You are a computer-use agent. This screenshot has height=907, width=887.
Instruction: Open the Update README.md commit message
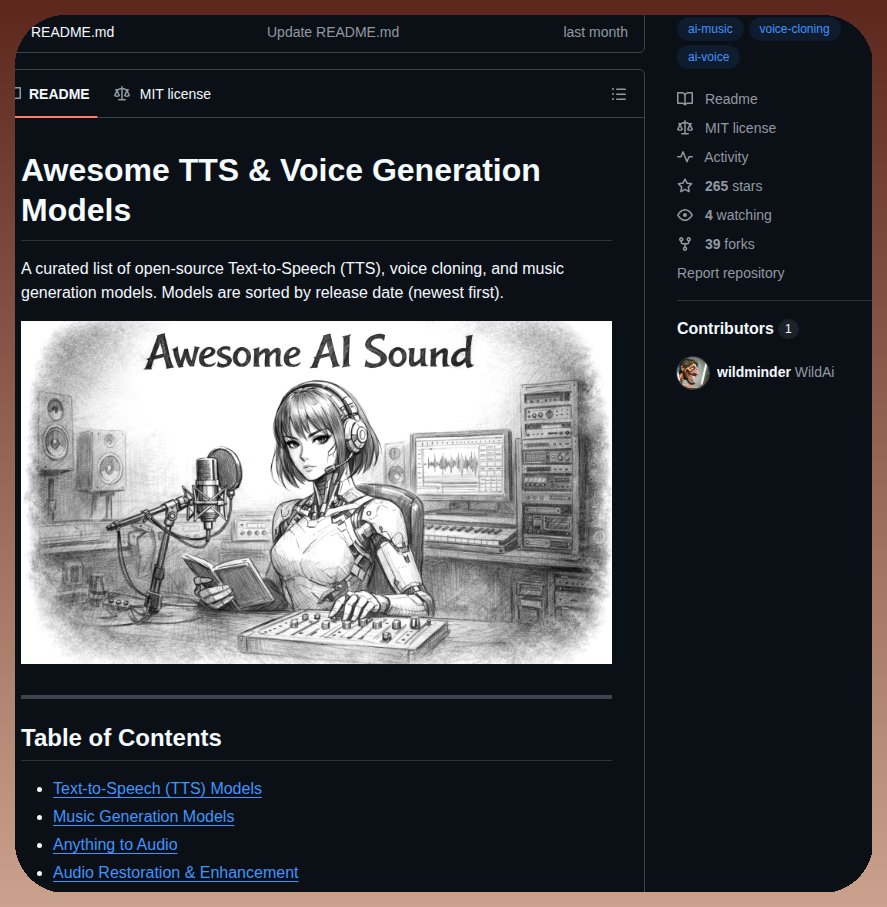pos(333,32)
